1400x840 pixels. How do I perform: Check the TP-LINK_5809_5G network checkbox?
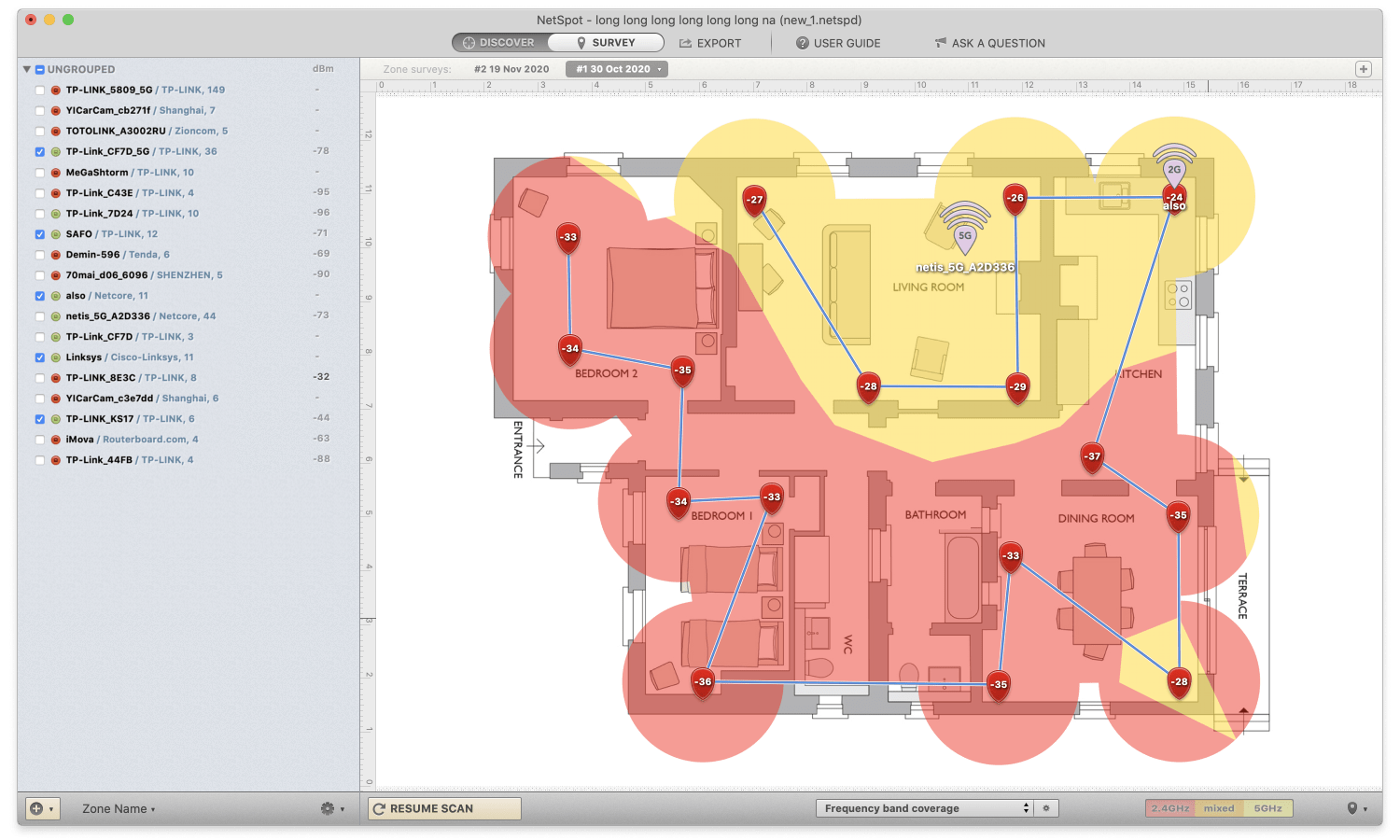click(x=39, y=91)
